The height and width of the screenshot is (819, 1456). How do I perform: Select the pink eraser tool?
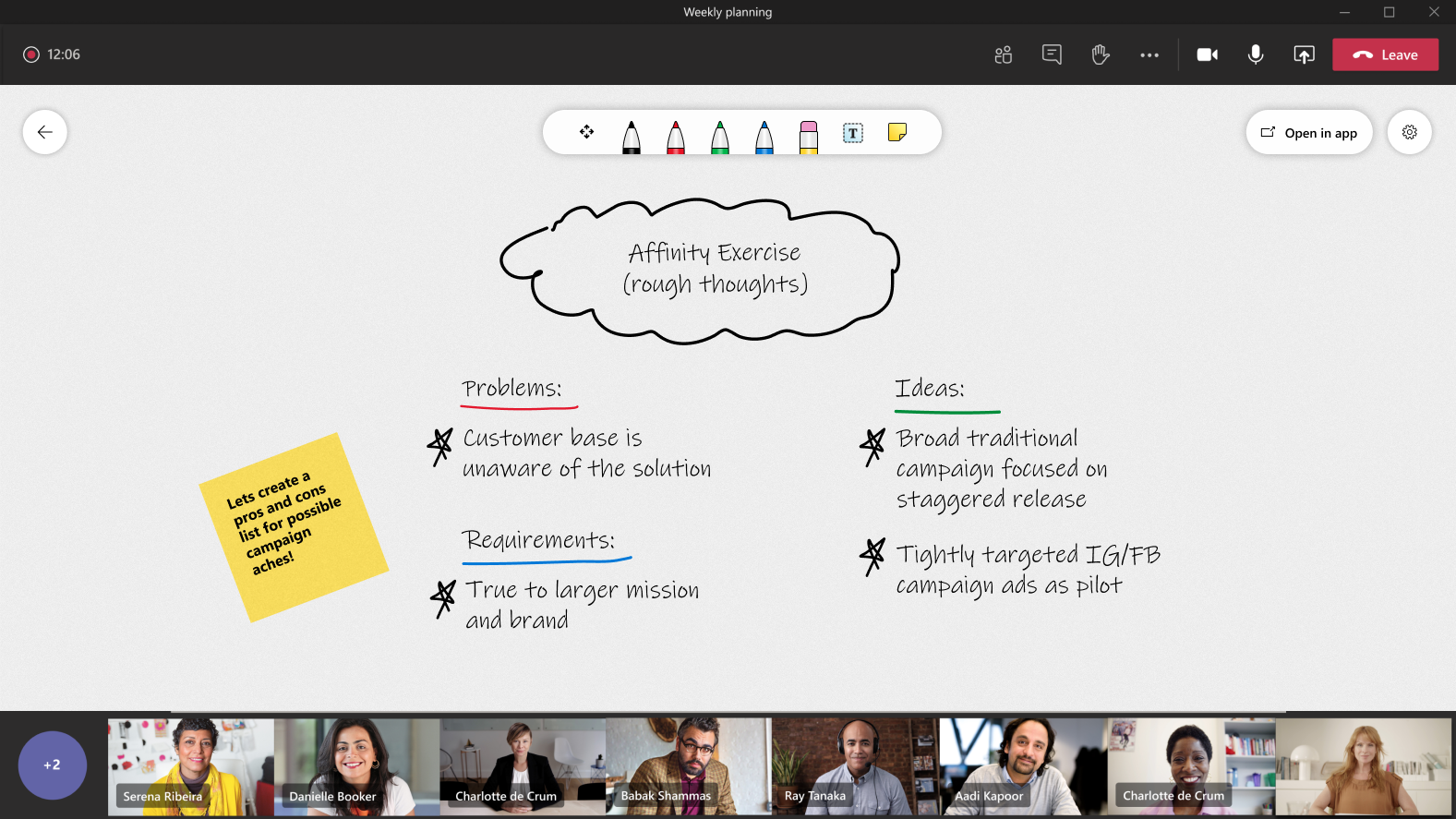click(x=809, y=136)
